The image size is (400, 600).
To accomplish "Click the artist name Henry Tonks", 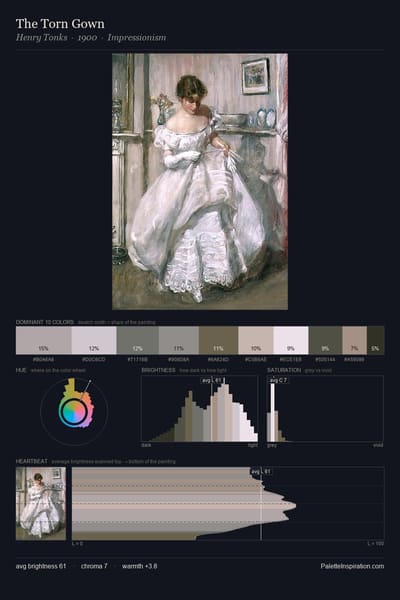I will [x=41, y=38].
